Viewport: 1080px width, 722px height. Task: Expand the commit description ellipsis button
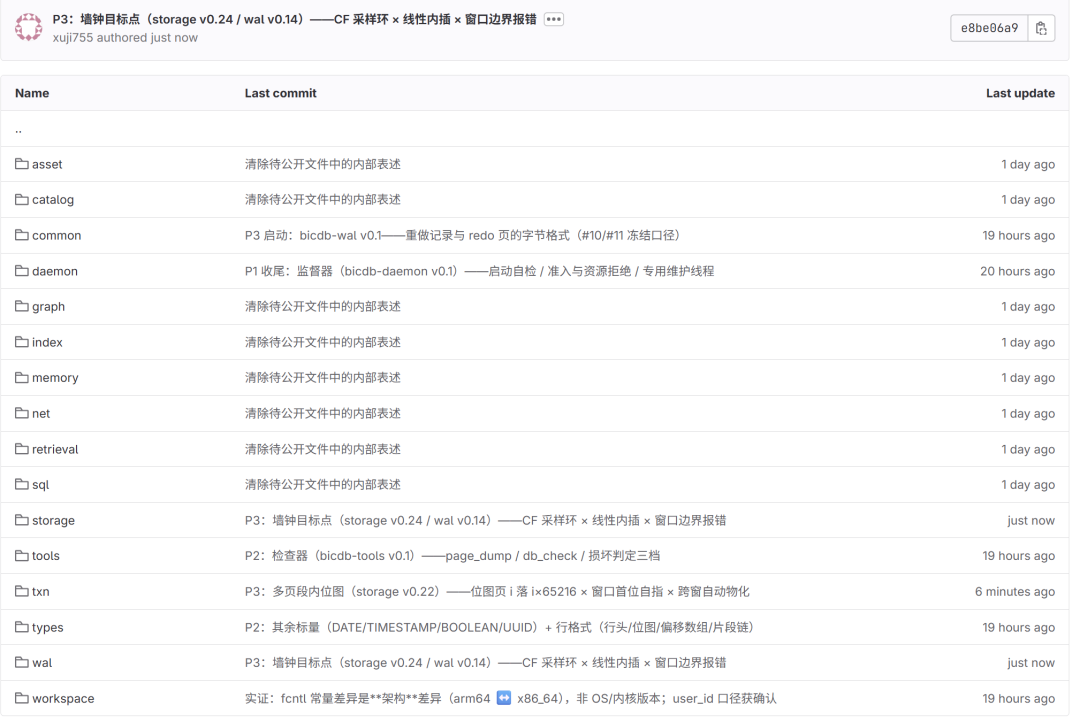click(x=553, y=19)
